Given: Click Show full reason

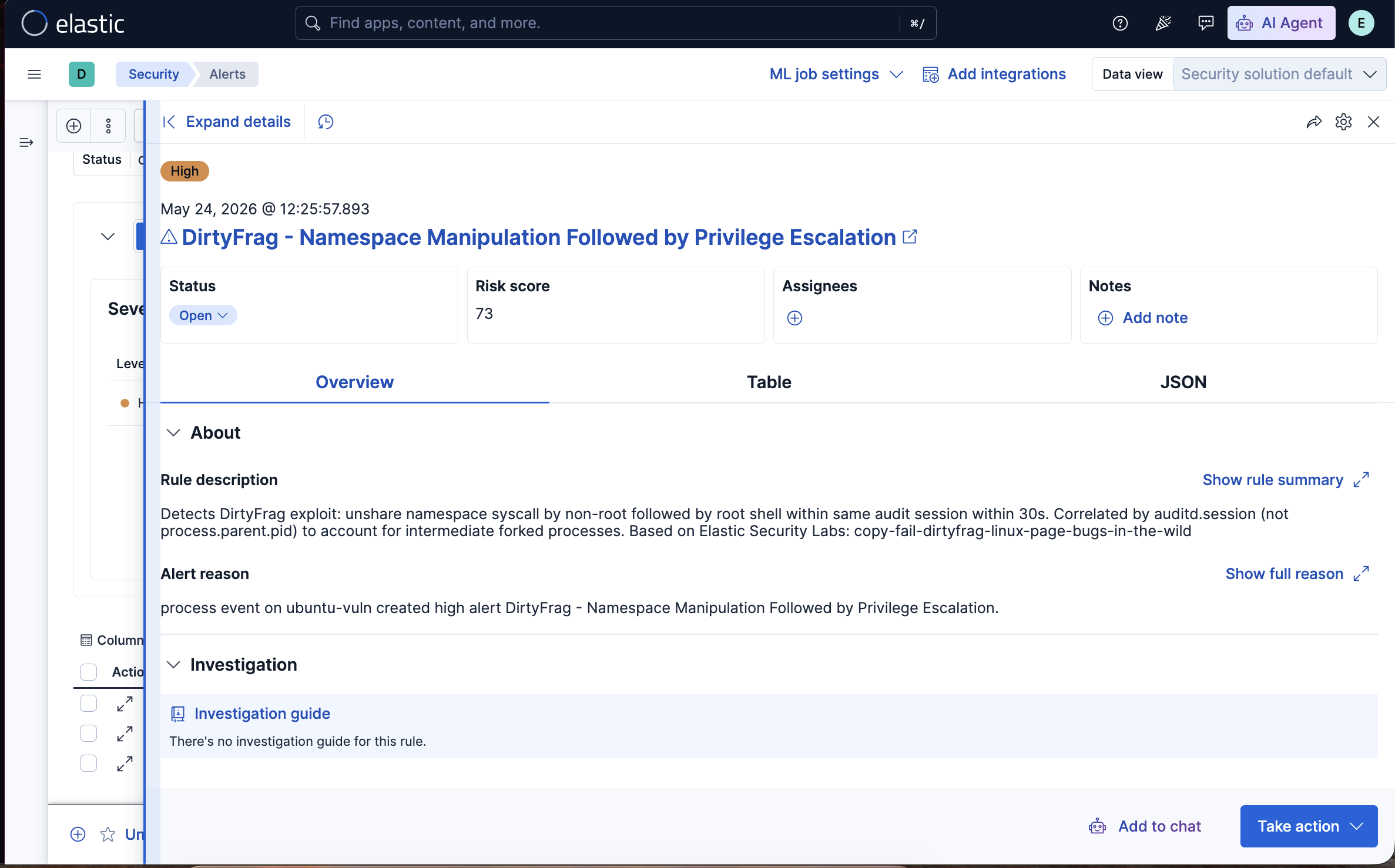Looking at the screenshot, I should [x=1297, y=574].
